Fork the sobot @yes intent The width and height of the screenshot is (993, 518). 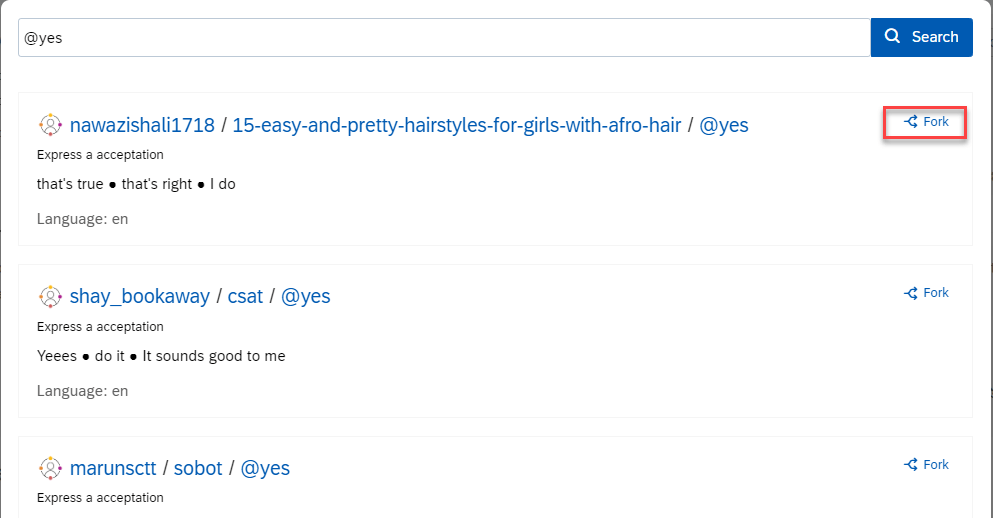pyautogui.click(x=927, y=464)
